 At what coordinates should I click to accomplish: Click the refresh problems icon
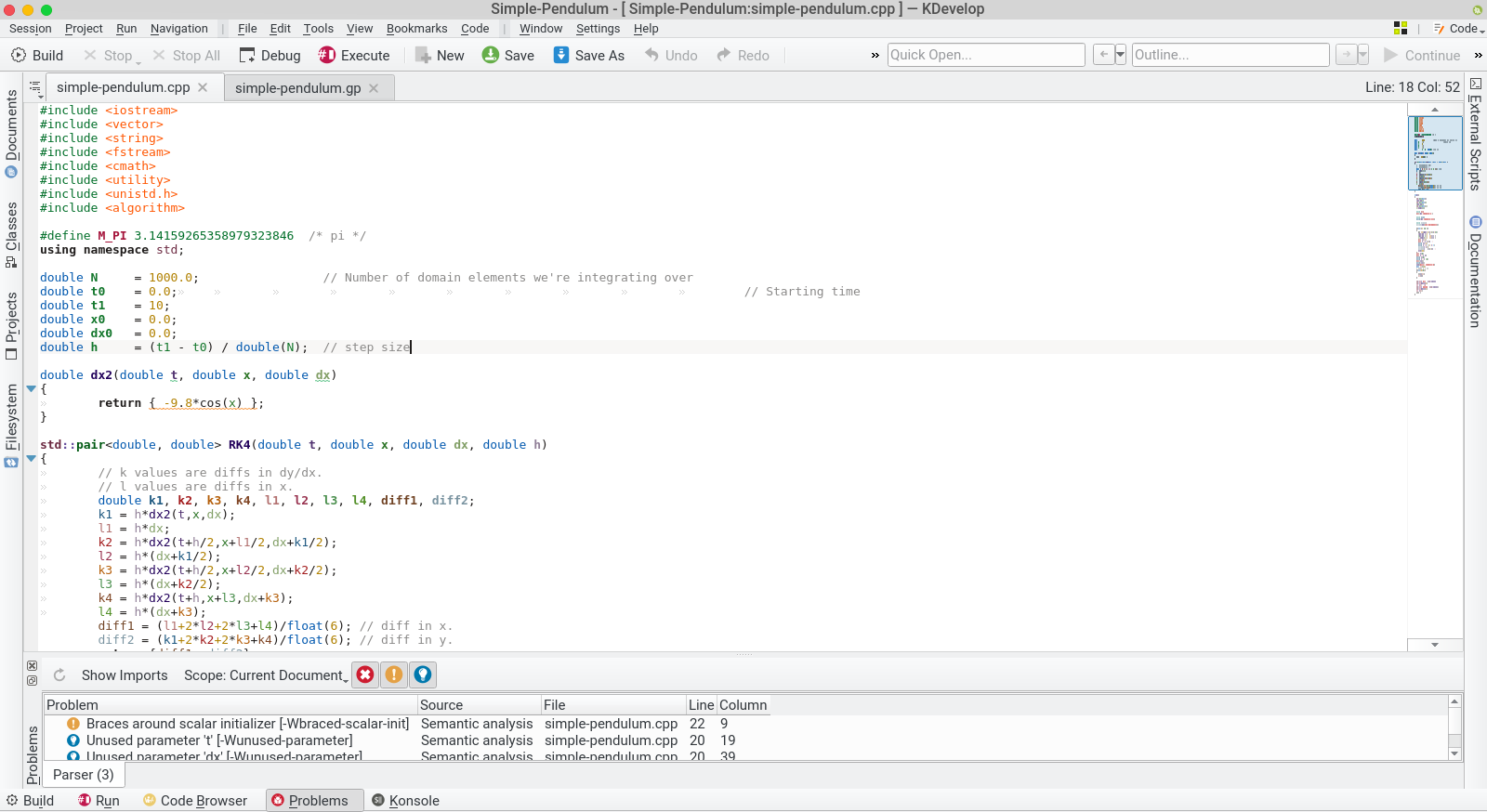point(59,675)
